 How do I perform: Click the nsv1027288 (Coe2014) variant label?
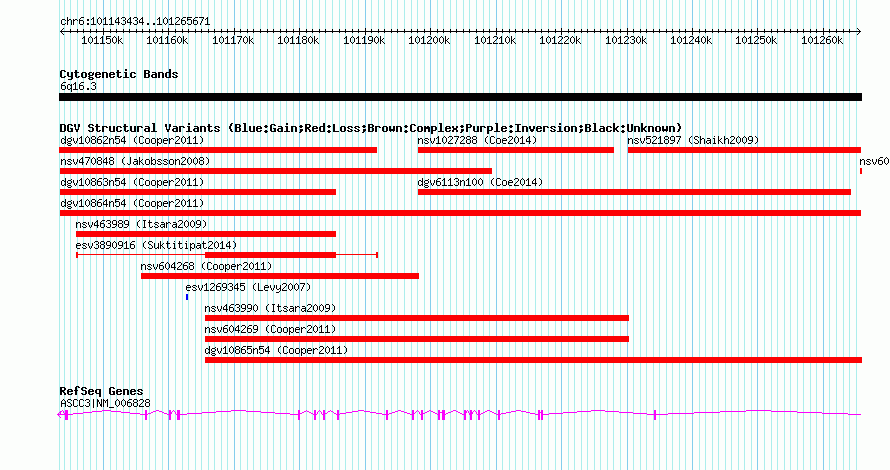(477, 140)
